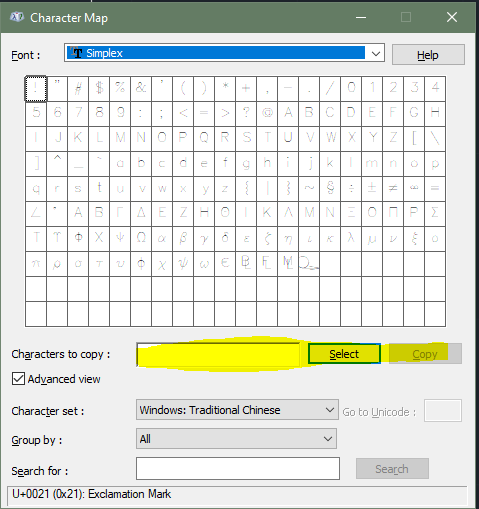Select the dollar sign $ character cell
This screenshot has width=479, height=509.
point(99,89)
